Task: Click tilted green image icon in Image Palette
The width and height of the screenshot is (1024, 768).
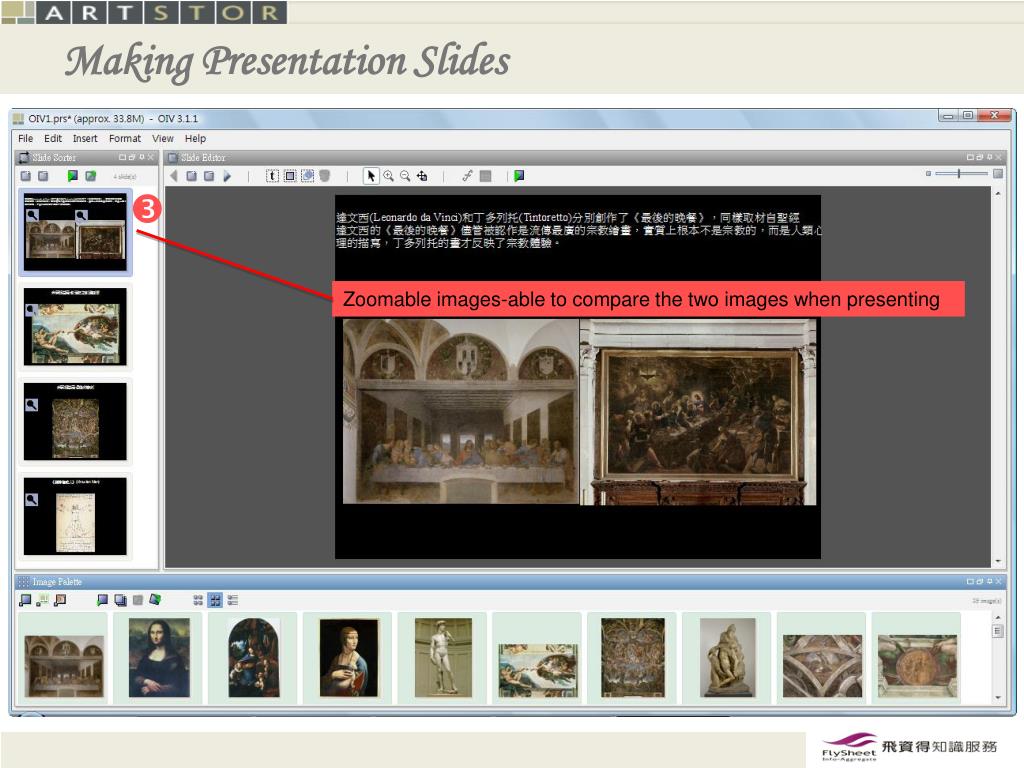Action: click(155, 600)
